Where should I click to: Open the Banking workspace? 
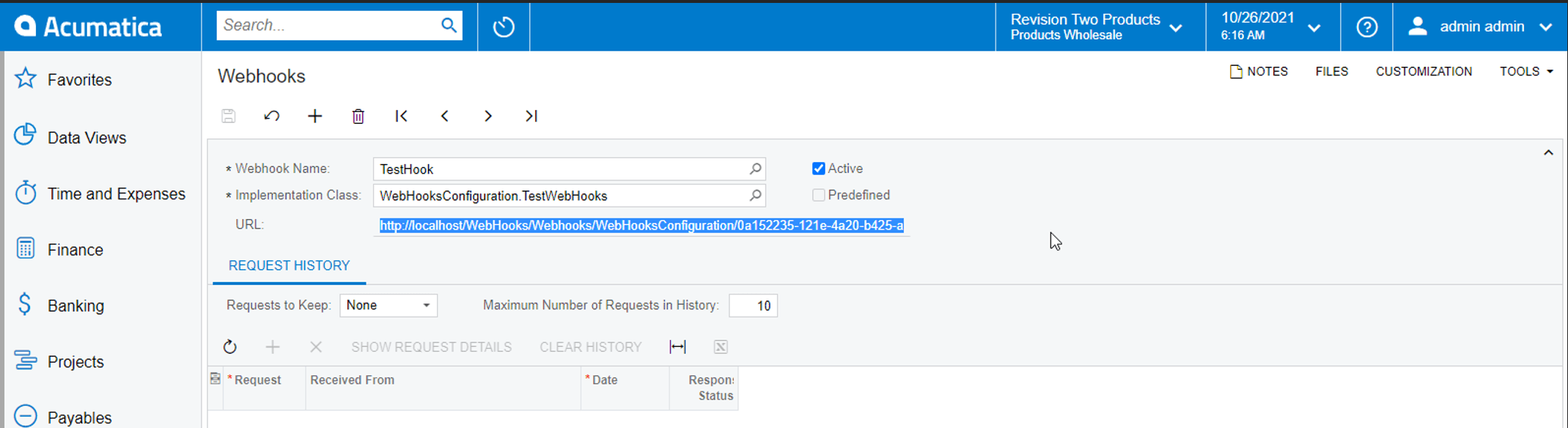pyautogui.click(x=76, y=306)
